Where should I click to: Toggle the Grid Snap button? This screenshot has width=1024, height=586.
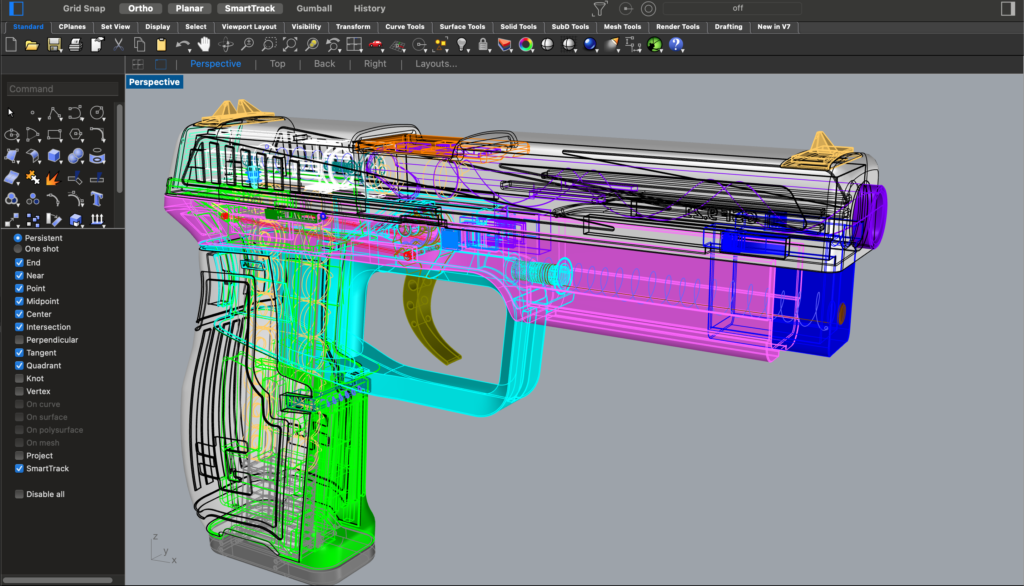coord(85,8)
